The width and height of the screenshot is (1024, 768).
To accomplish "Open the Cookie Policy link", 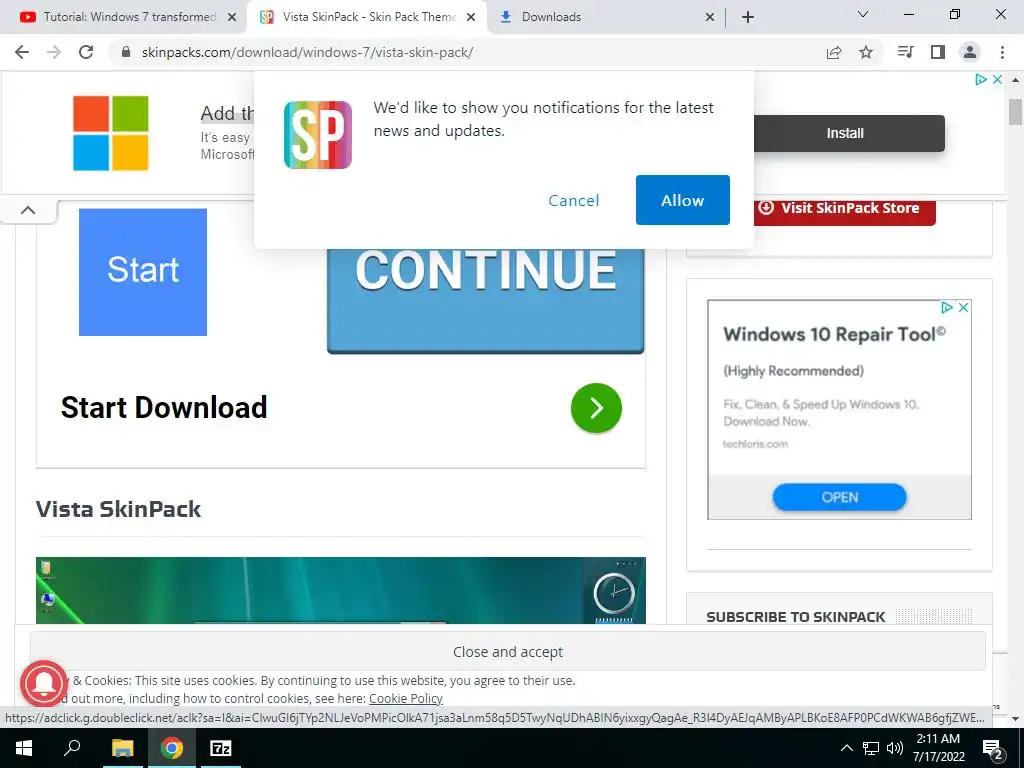I will pyautogui.click(x=406, y=698).
